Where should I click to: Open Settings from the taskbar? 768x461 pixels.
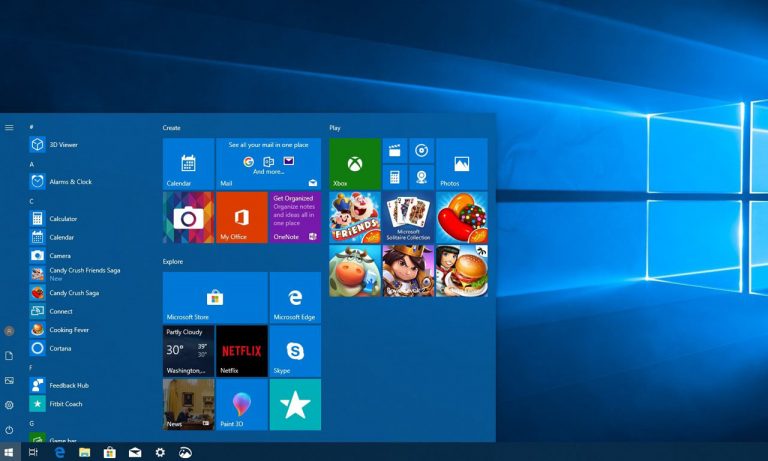click(x=160, y=452)
